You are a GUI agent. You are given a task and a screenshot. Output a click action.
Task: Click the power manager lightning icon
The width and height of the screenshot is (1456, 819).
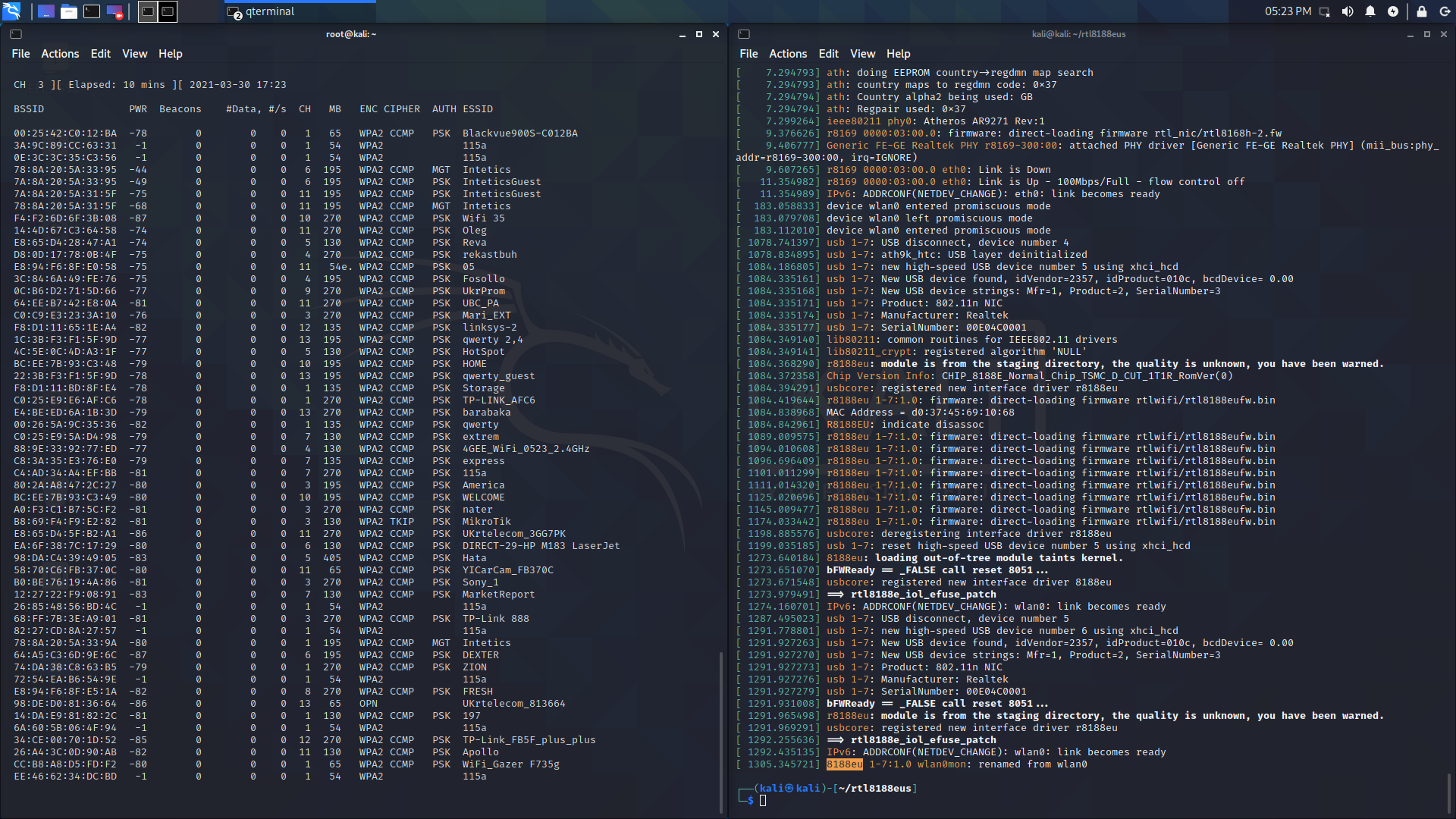click(1393, 11)
